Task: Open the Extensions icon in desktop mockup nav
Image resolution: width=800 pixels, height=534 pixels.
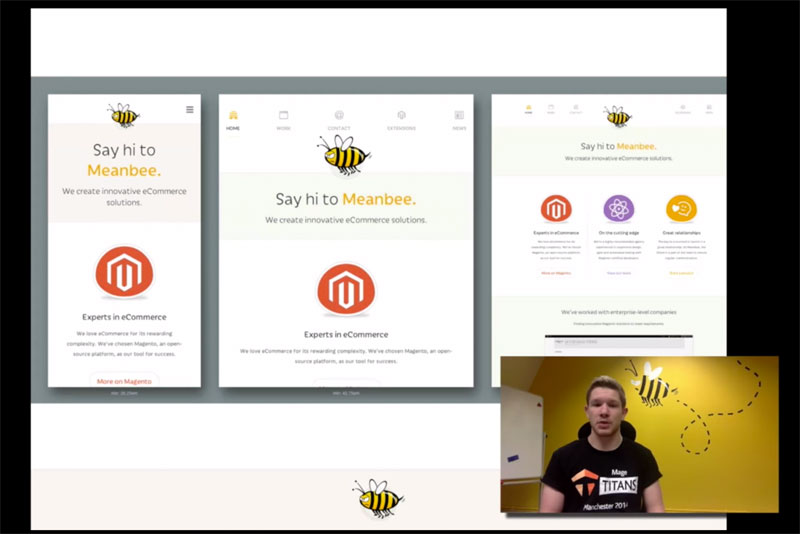Action: pyautogui.click(x=683, y=109)
